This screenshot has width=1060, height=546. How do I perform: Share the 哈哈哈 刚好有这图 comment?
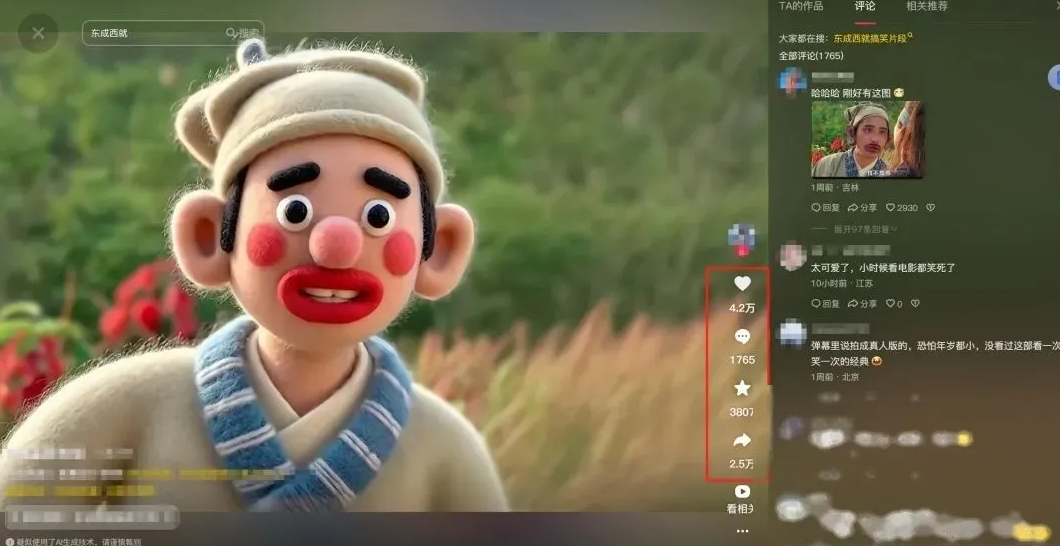863,208
